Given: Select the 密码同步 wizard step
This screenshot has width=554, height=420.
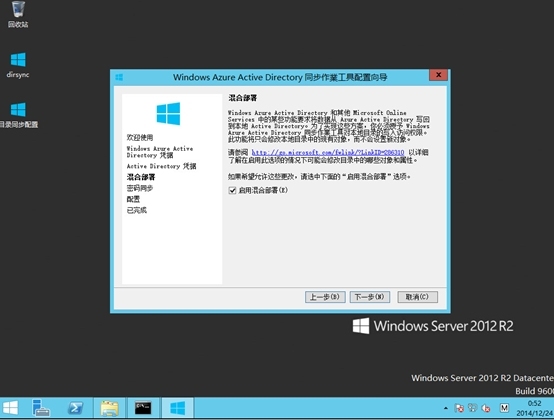Looking at the screenshot, I should pyautogui.click(x=140, y=188).
